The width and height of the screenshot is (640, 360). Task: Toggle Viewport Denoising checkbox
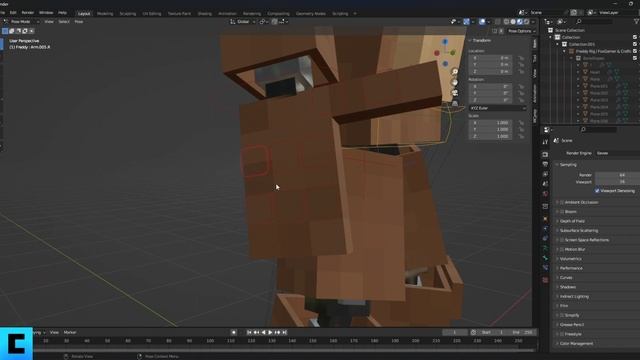click(597, 191)
